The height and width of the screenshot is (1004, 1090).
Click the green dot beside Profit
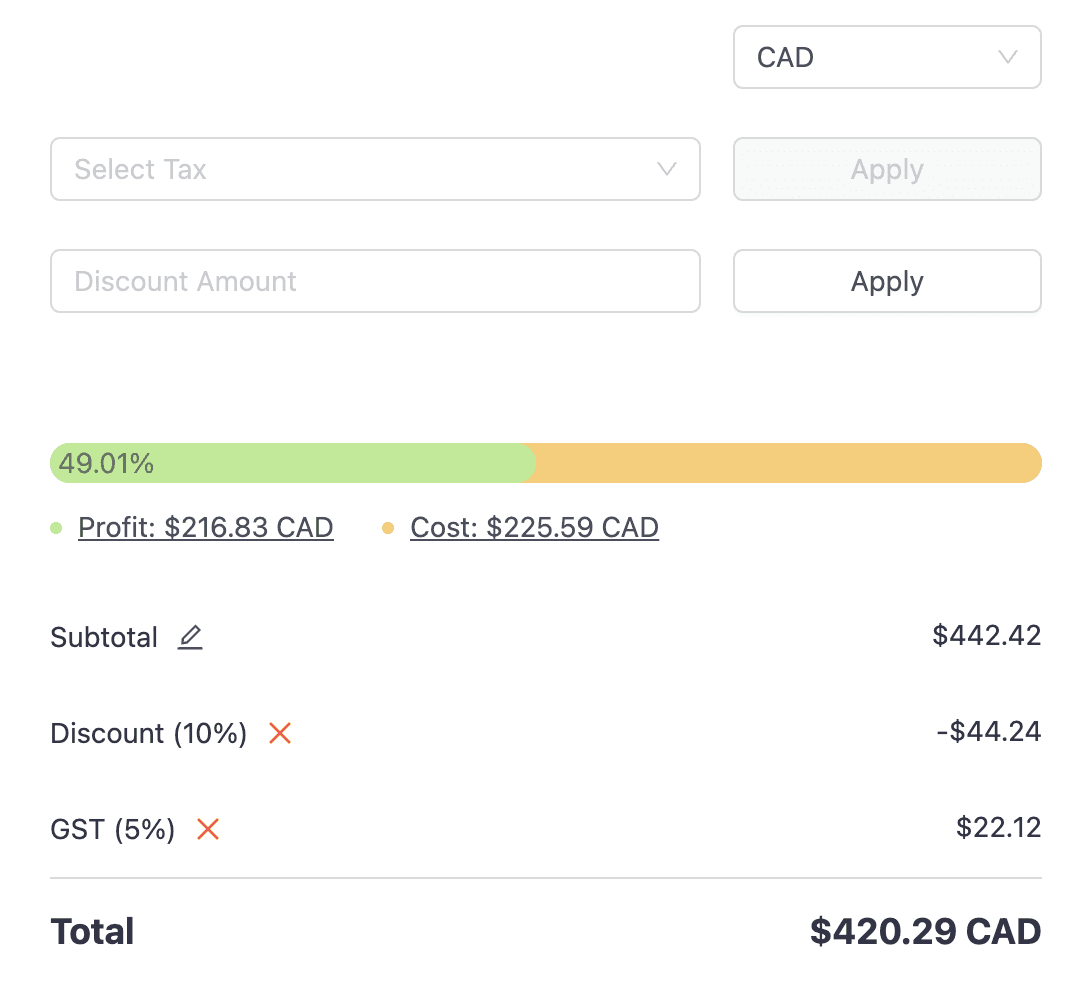point(56,528)
